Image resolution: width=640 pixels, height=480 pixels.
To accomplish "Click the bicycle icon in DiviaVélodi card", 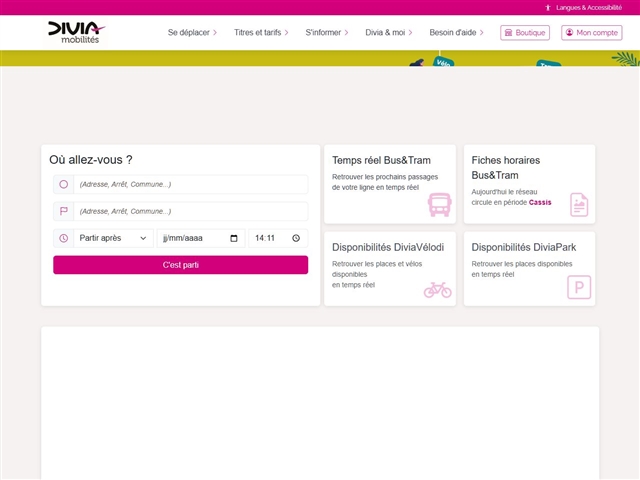I will (437, 290).
